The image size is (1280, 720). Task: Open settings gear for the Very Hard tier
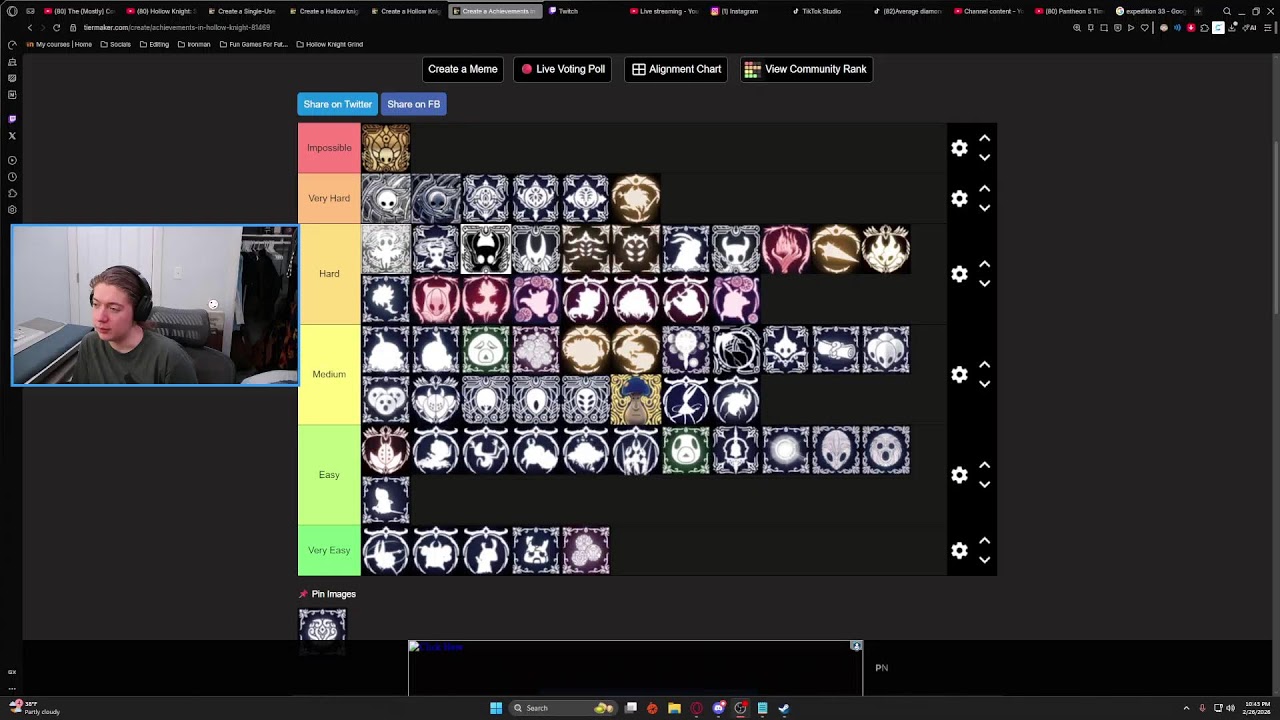click(959, 198)
